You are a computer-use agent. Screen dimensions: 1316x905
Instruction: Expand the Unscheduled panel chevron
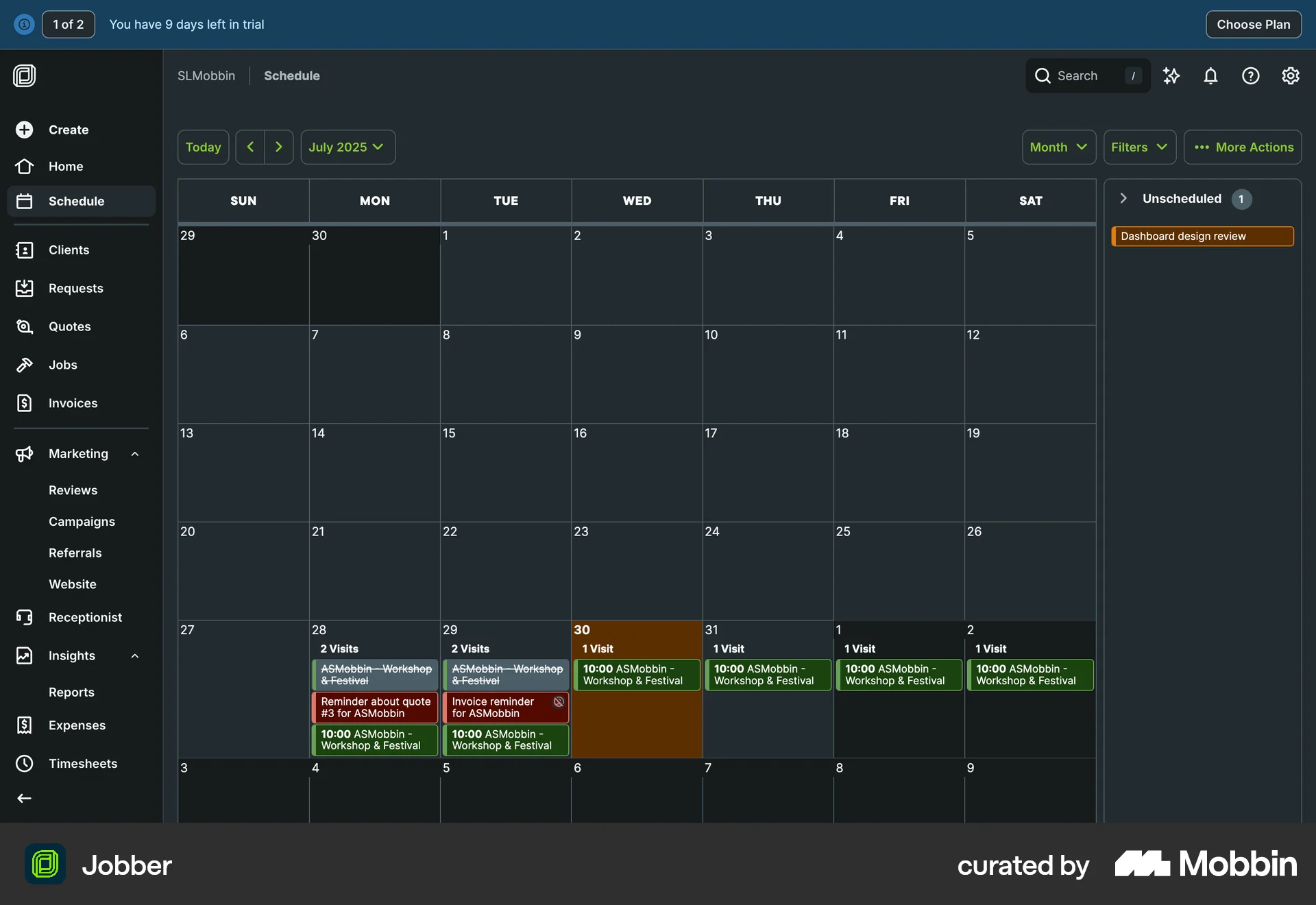(1123, 198)
